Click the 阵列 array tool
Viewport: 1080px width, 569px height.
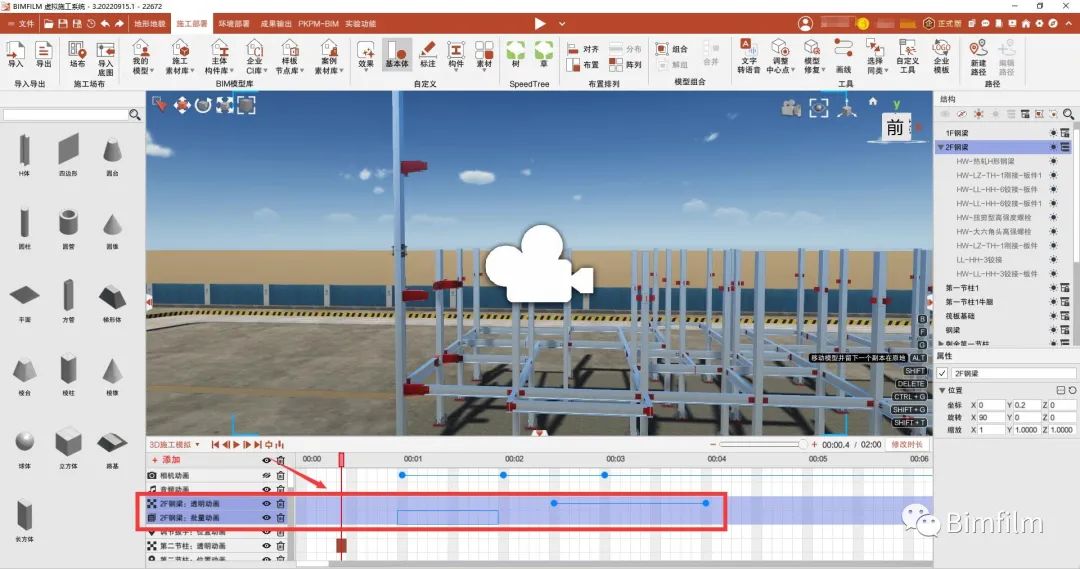pos(625,65)
